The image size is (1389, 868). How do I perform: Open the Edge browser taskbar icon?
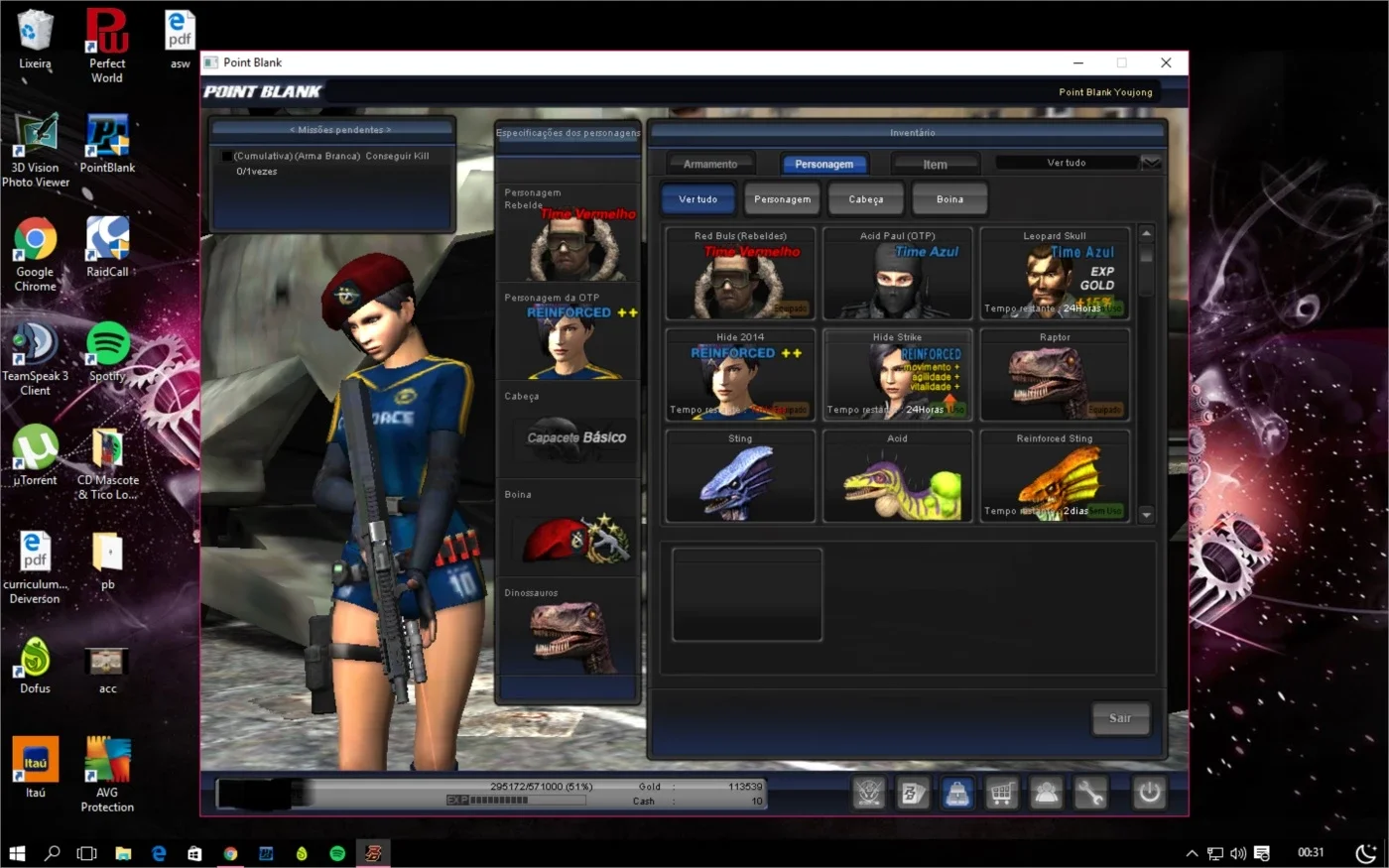coord(159,853)
